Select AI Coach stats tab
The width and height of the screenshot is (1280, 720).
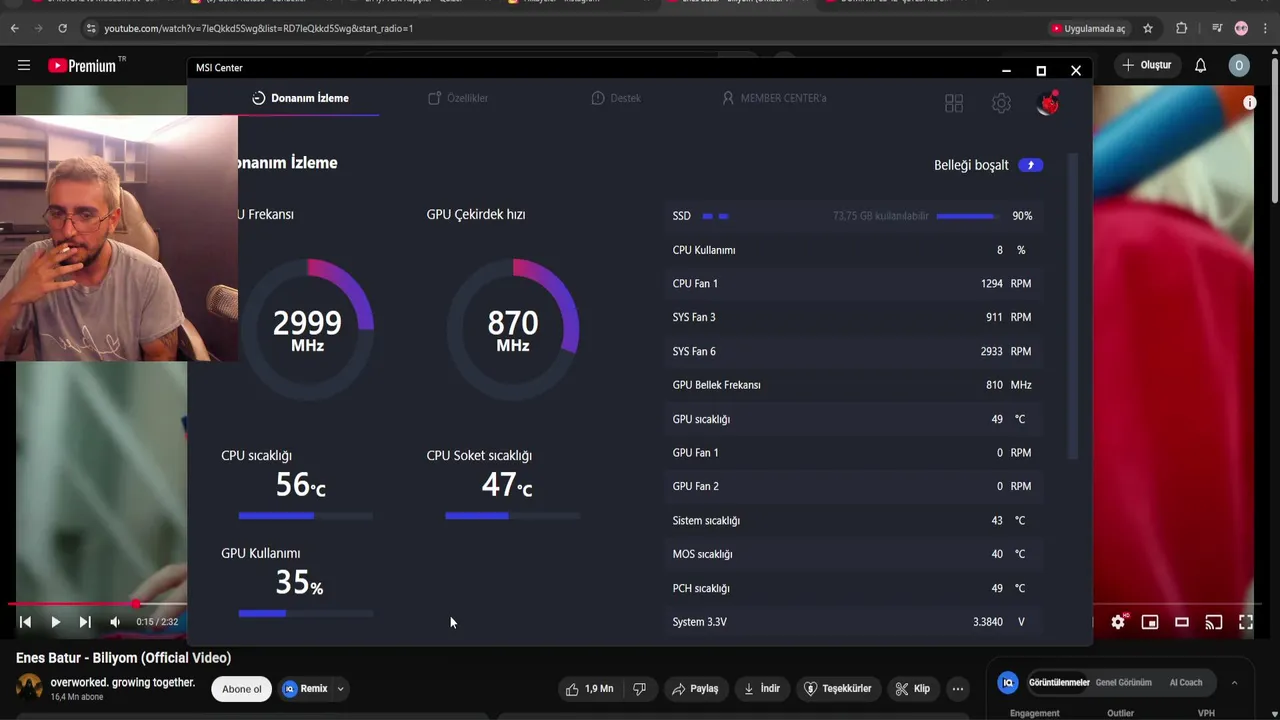1186,683
